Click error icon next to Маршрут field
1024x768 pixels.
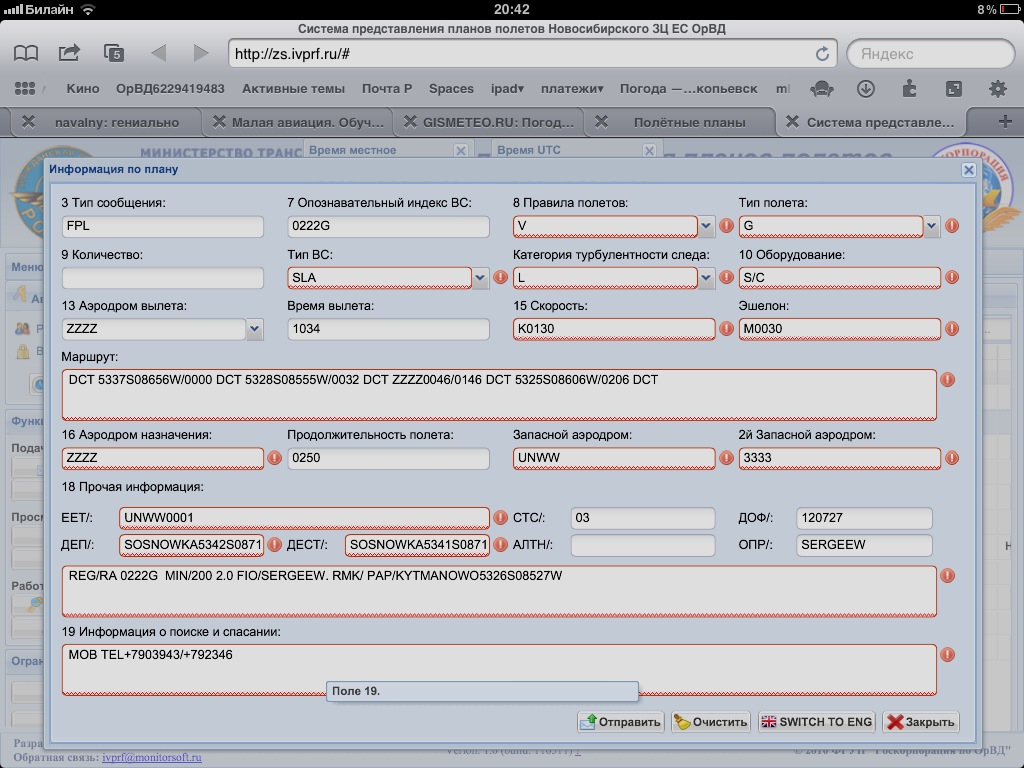tap(948, 380)
